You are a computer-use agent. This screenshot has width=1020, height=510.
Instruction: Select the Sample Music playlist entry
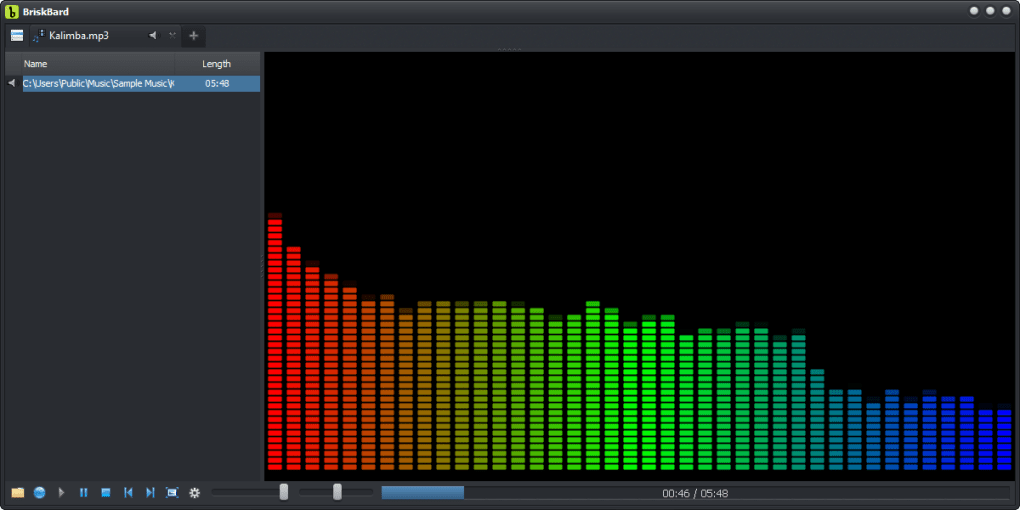tap(98, 84)
